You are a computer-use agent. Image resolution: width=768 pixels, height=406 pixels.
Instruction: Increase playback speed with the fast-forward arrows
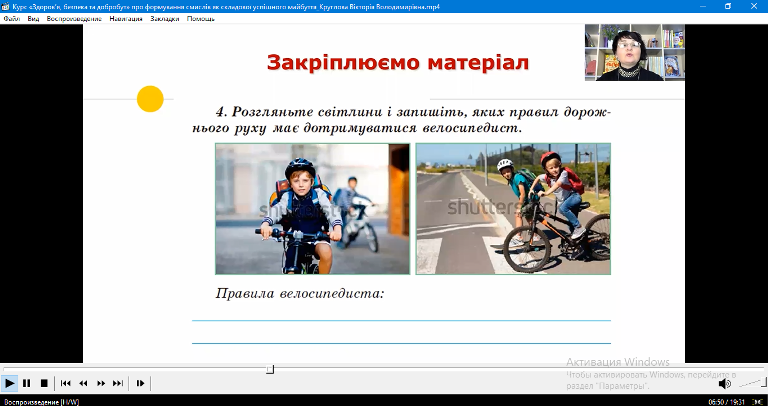pos(101,383)
